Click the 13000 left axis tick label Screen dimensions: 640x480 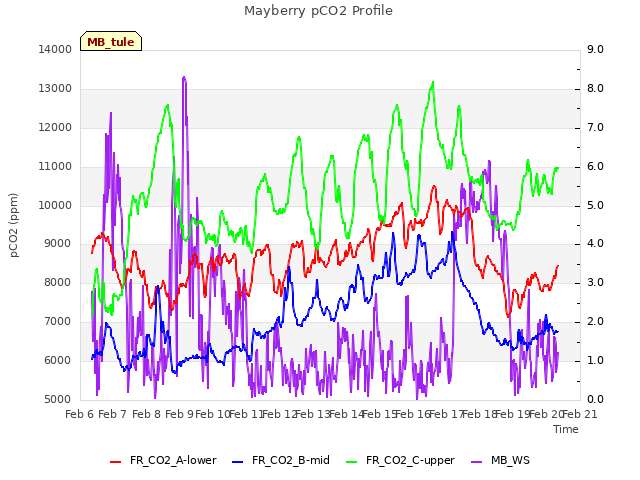(x=55, y=89)
